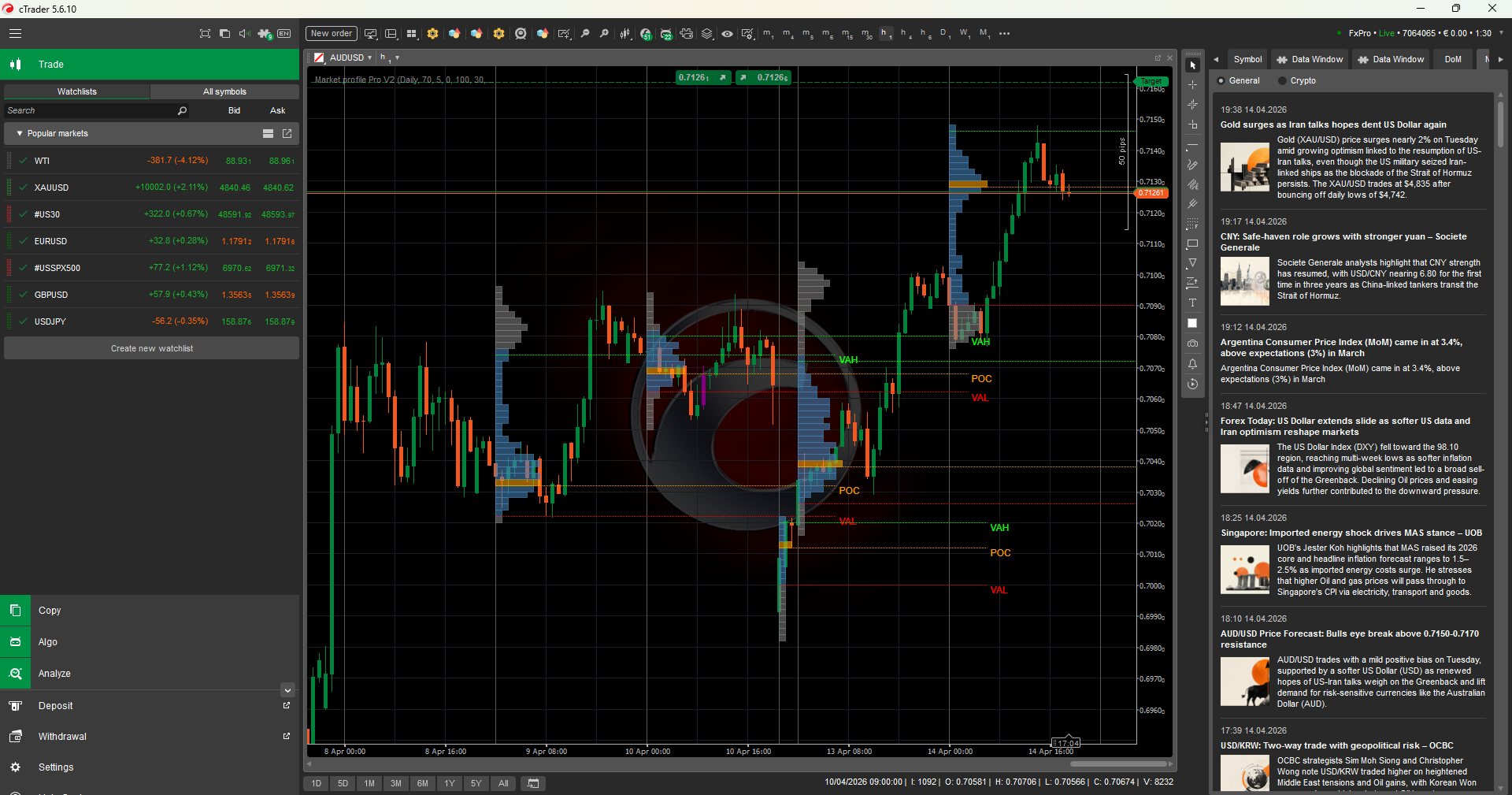The width and height of the screenshot is (1512, 795).
Task: Click Create new watchlist
Action: point(150,347)
